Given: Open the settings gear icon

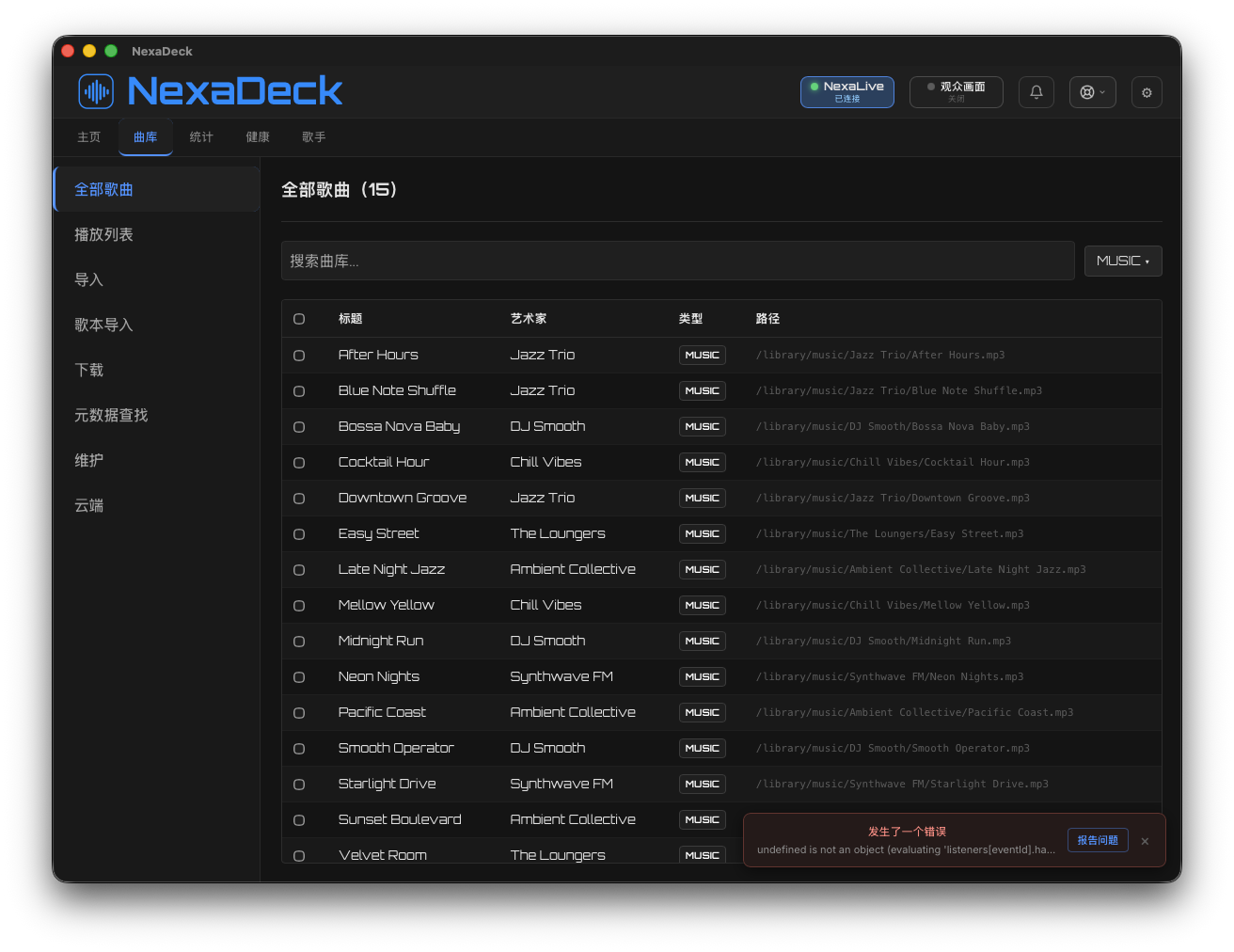Looking at the screenshot, I should (1147, 92).
